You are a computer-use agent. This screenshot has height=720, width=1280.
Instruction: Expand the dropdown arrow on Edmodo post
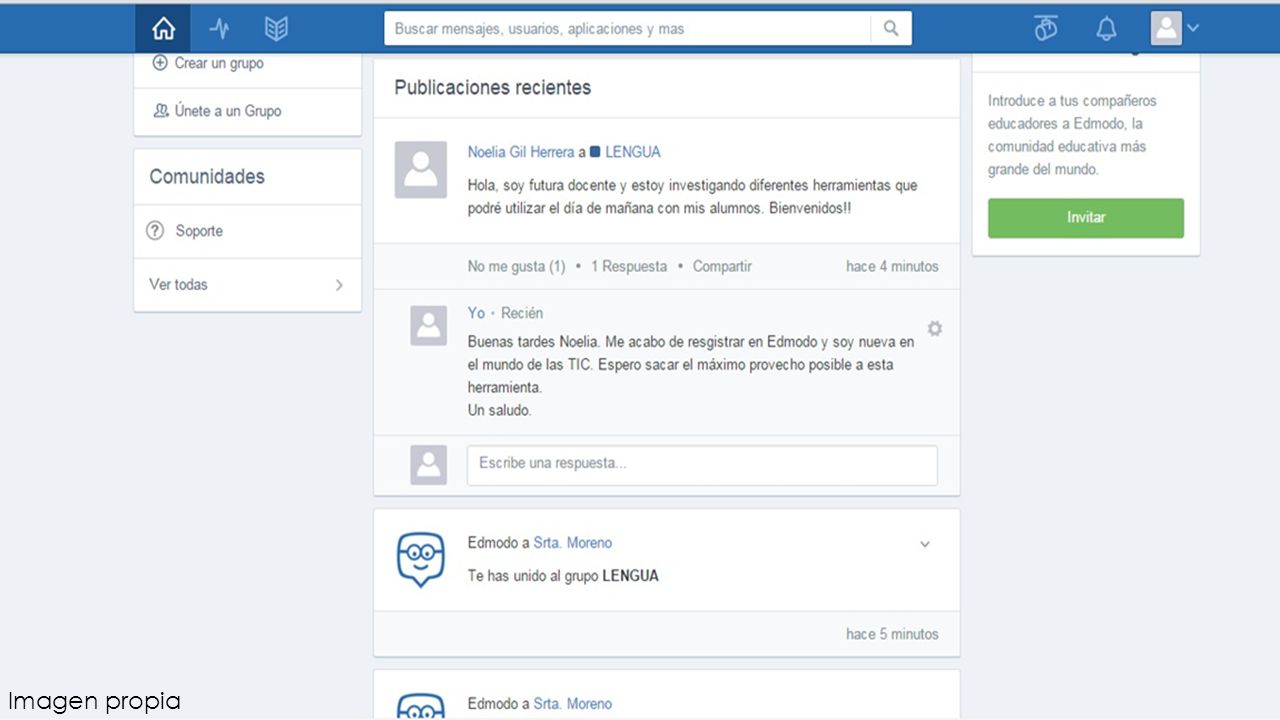point(925,545)
